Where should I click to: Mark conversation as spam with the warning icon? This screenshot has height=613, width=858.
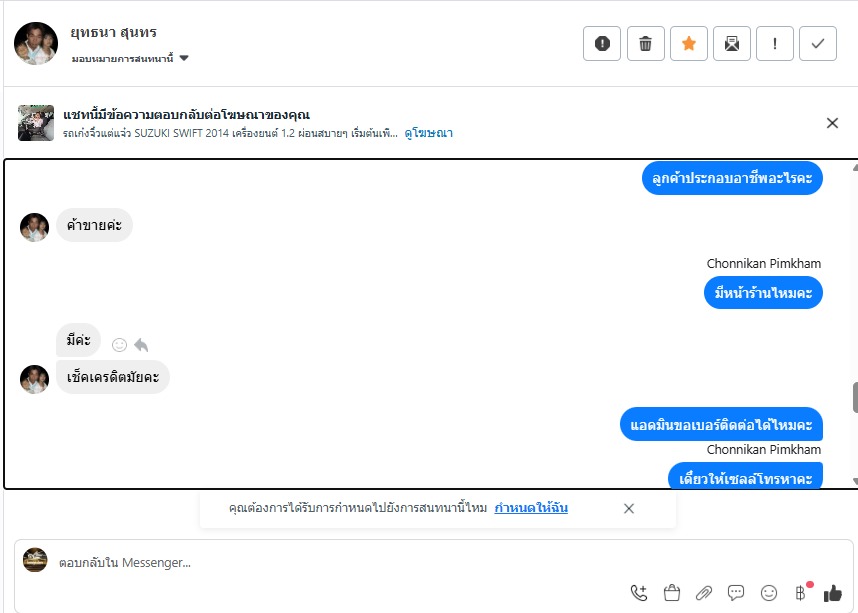pyautogui.click(x=602, y=43)
